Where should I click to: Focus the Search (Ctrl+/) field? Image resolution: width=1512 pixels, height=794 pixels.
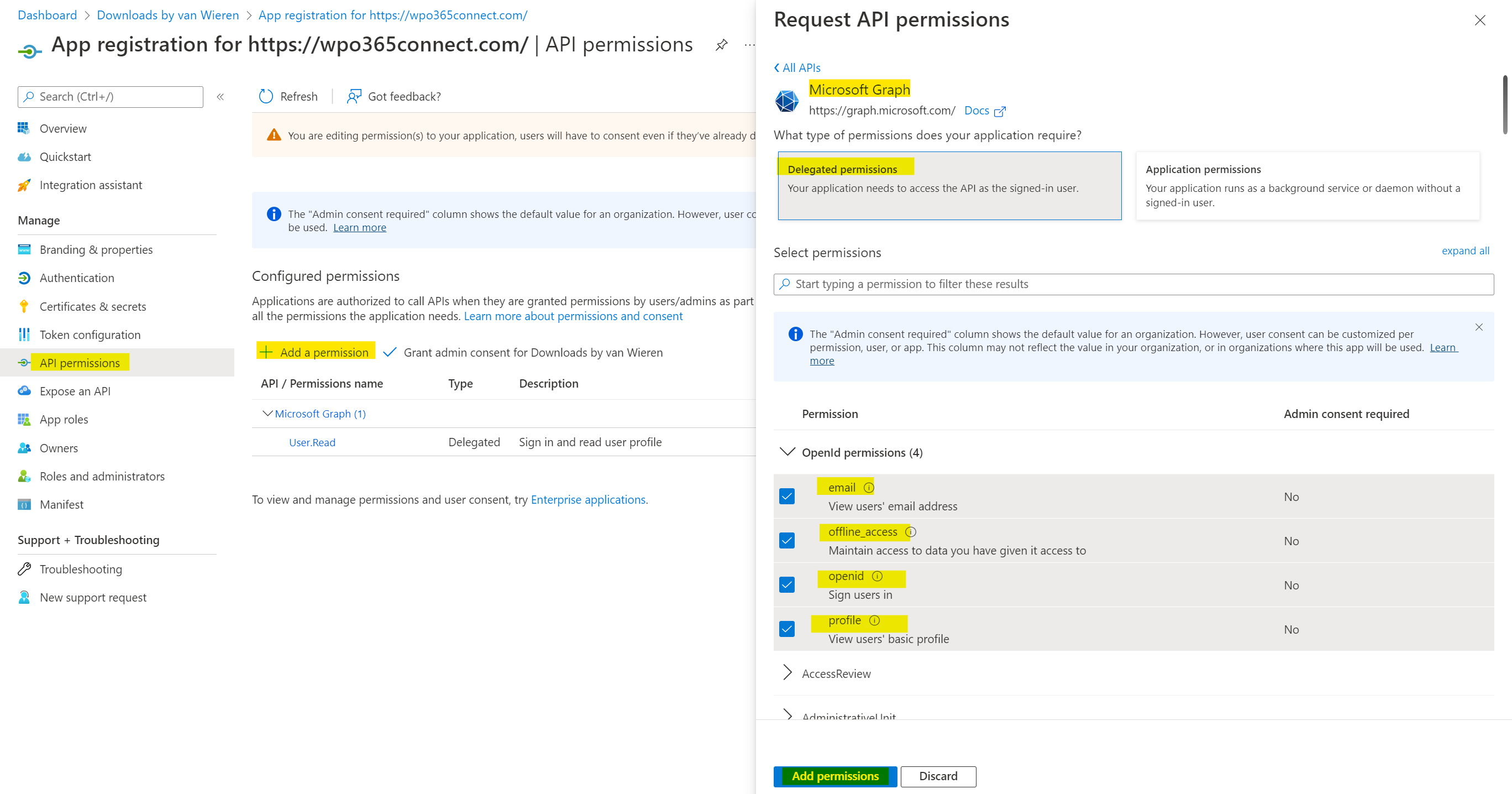[x=111, y=97]
